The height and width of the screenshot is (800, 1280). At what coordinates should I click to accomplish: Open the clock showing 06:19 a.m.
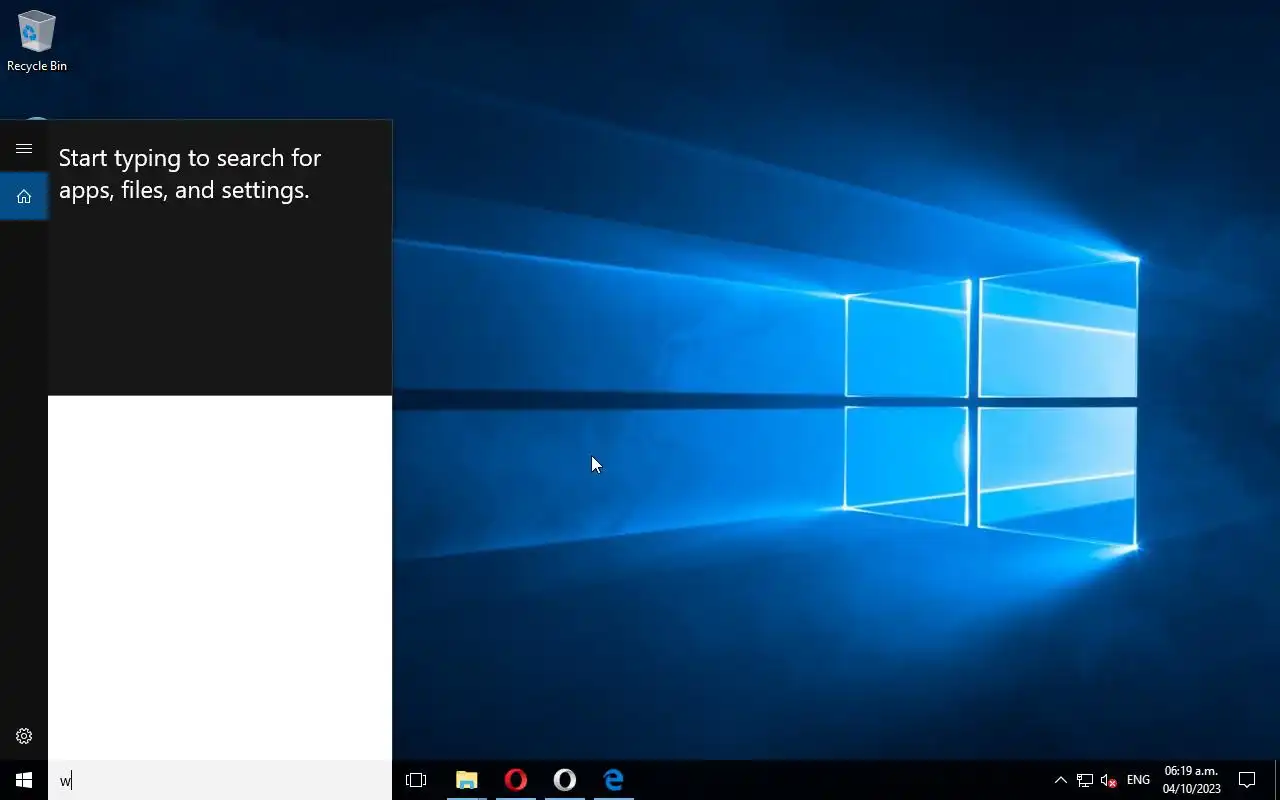tap(1191, 780)
